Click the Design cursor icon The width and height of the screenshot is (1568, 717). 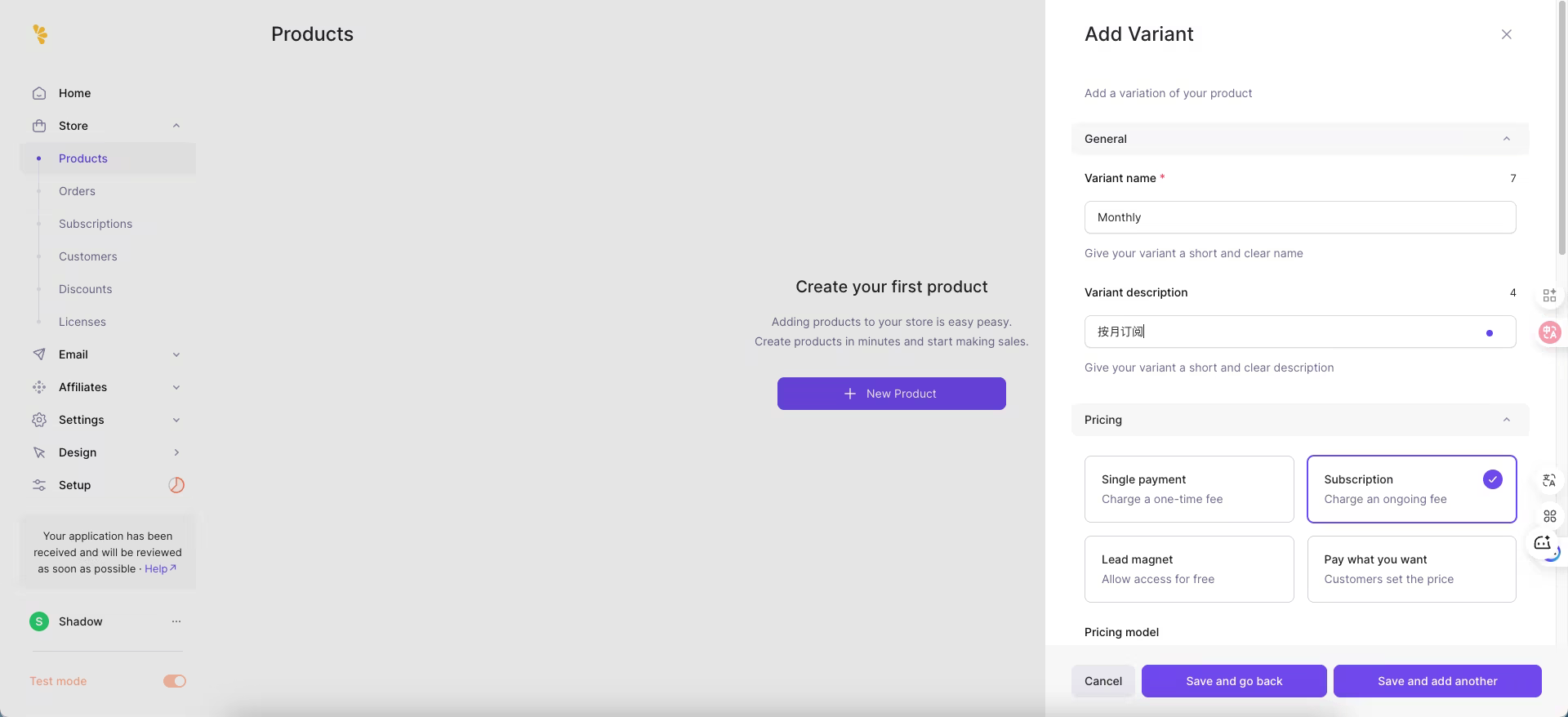[39, 452]
